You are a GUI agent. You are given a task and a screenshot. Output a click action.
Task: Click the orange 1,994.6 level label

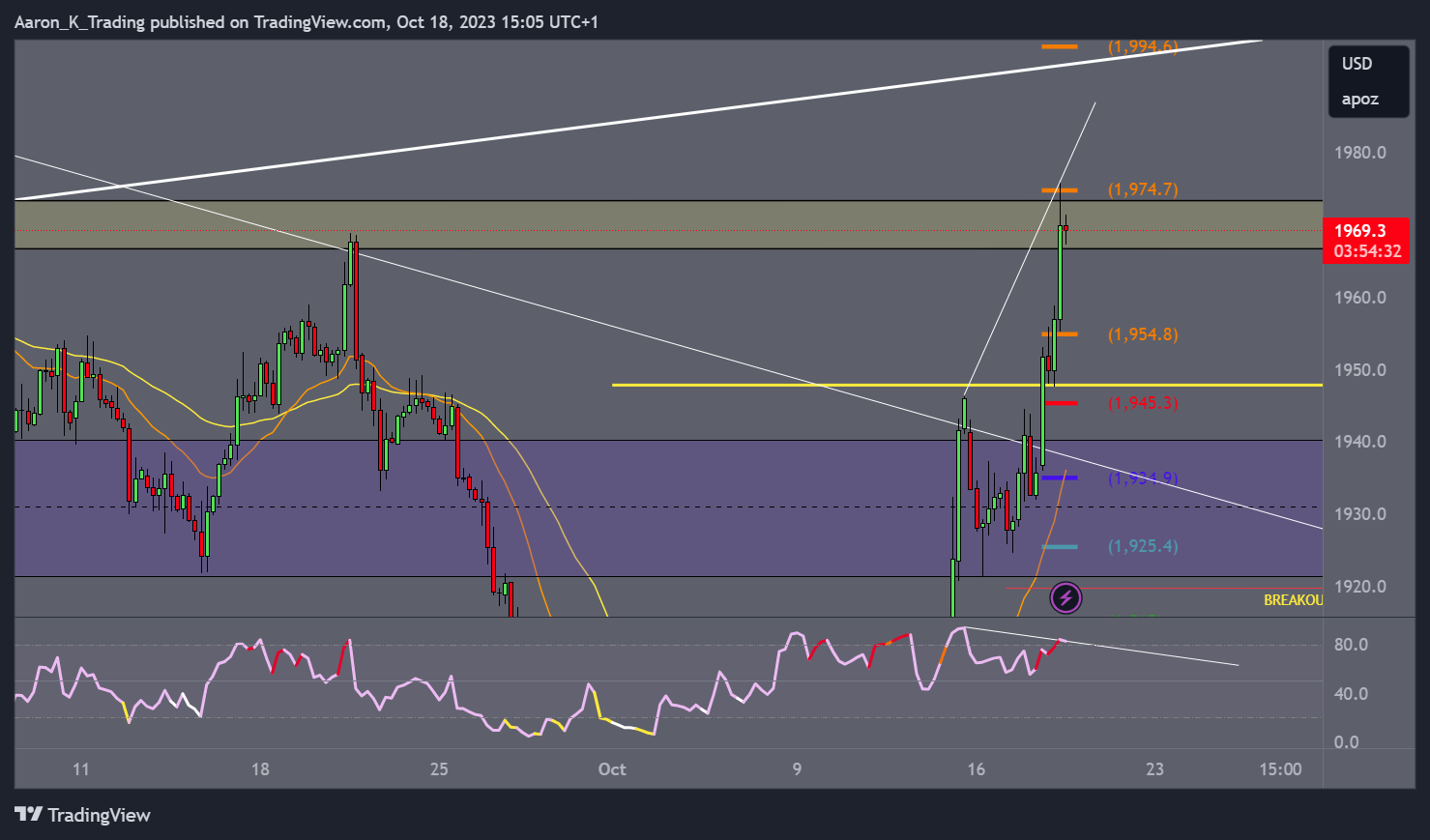[x=1143, y=46]
